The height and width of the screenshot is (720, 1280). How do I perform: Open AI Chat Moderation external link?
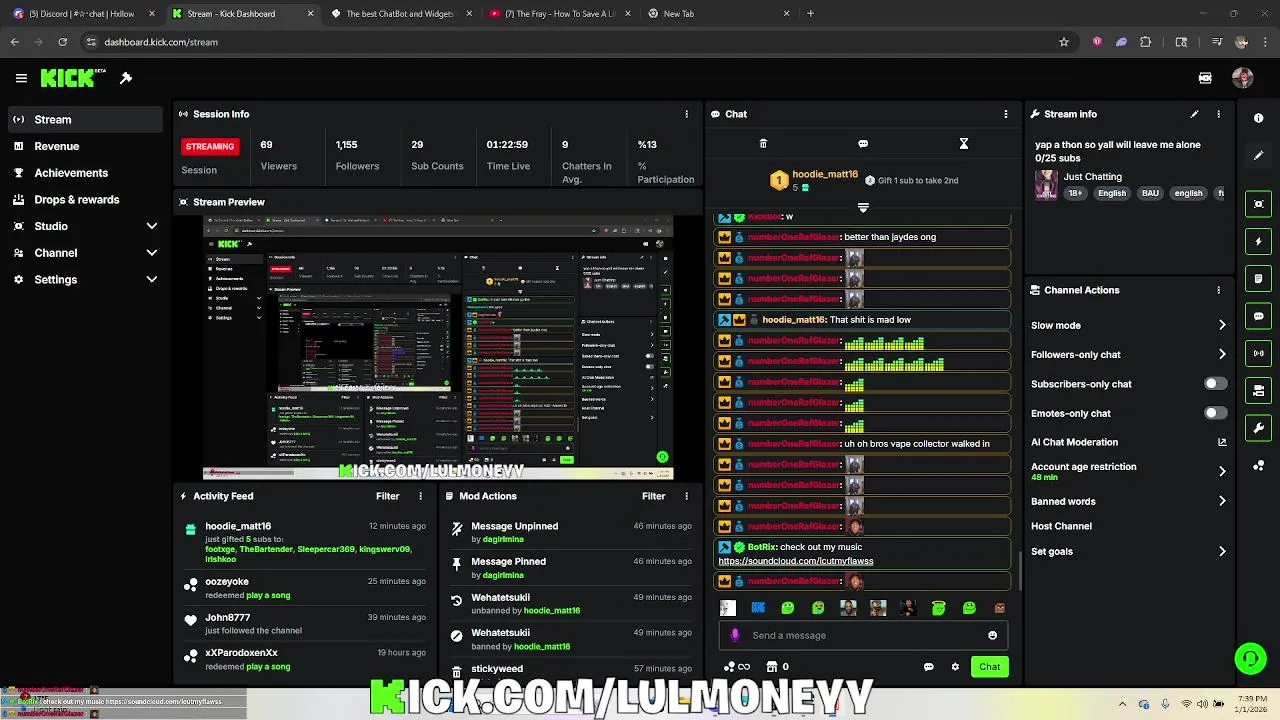pyautogui.click(x=1222, y=442)
